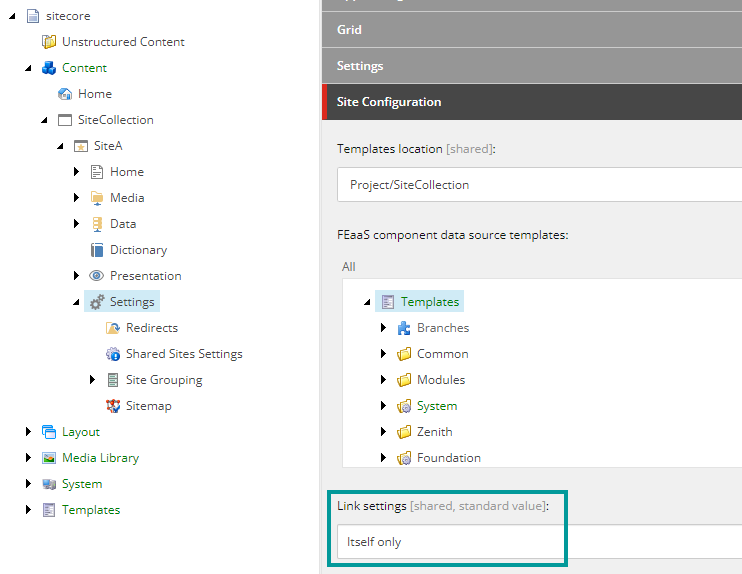
Task: Click the Modules folder icon
Action: click(x=404, y=380)
